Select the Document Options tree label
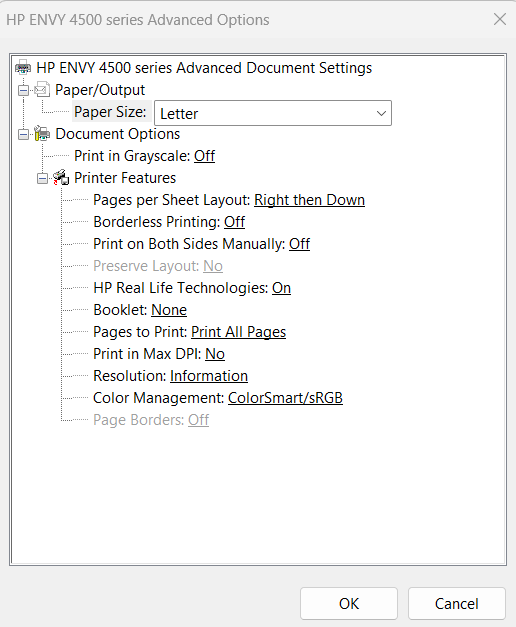Image resolution: width=516 pixels, height=627 pixels. coord(118,134)
